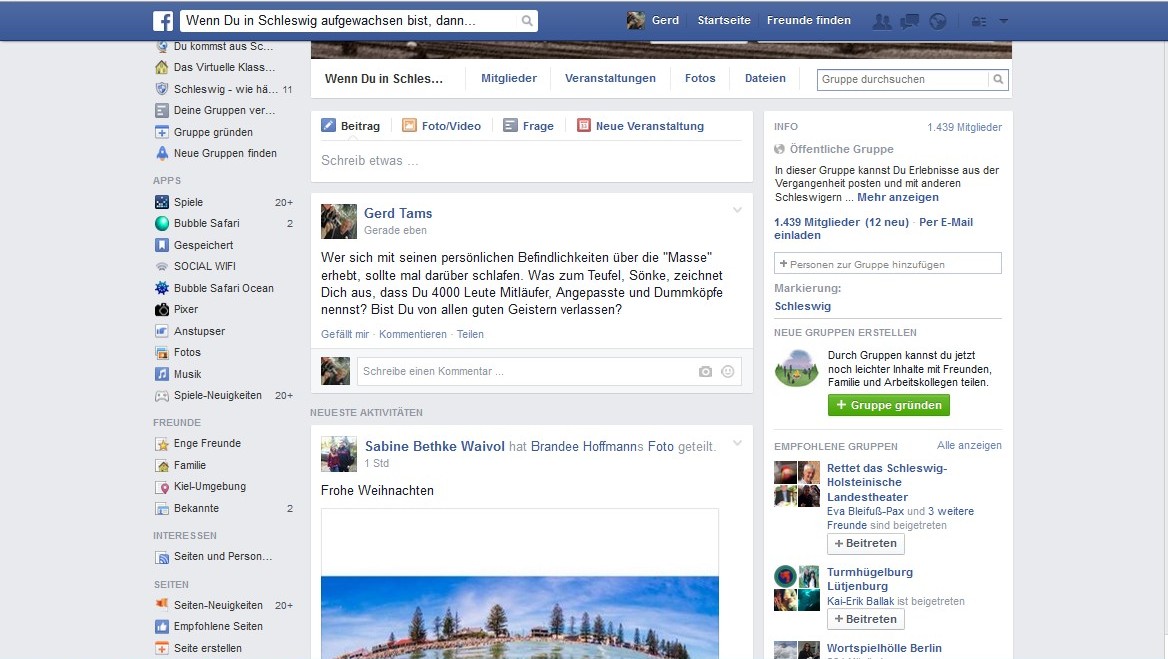Click Neue Gruppen finden in sidebar

tap(223, 153)
